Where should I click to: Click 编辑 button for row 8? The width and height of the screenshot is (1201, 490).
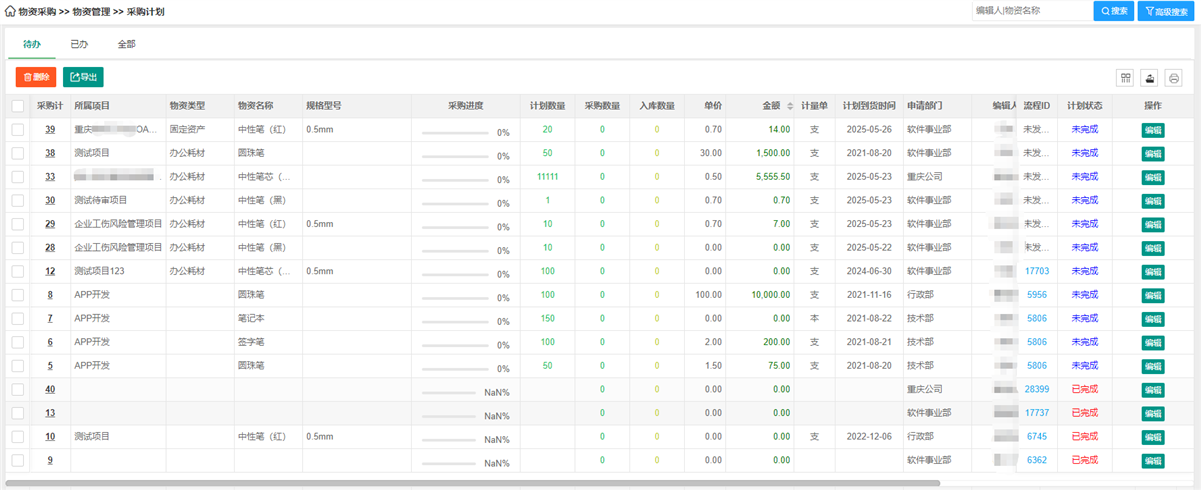point(1153,295)
